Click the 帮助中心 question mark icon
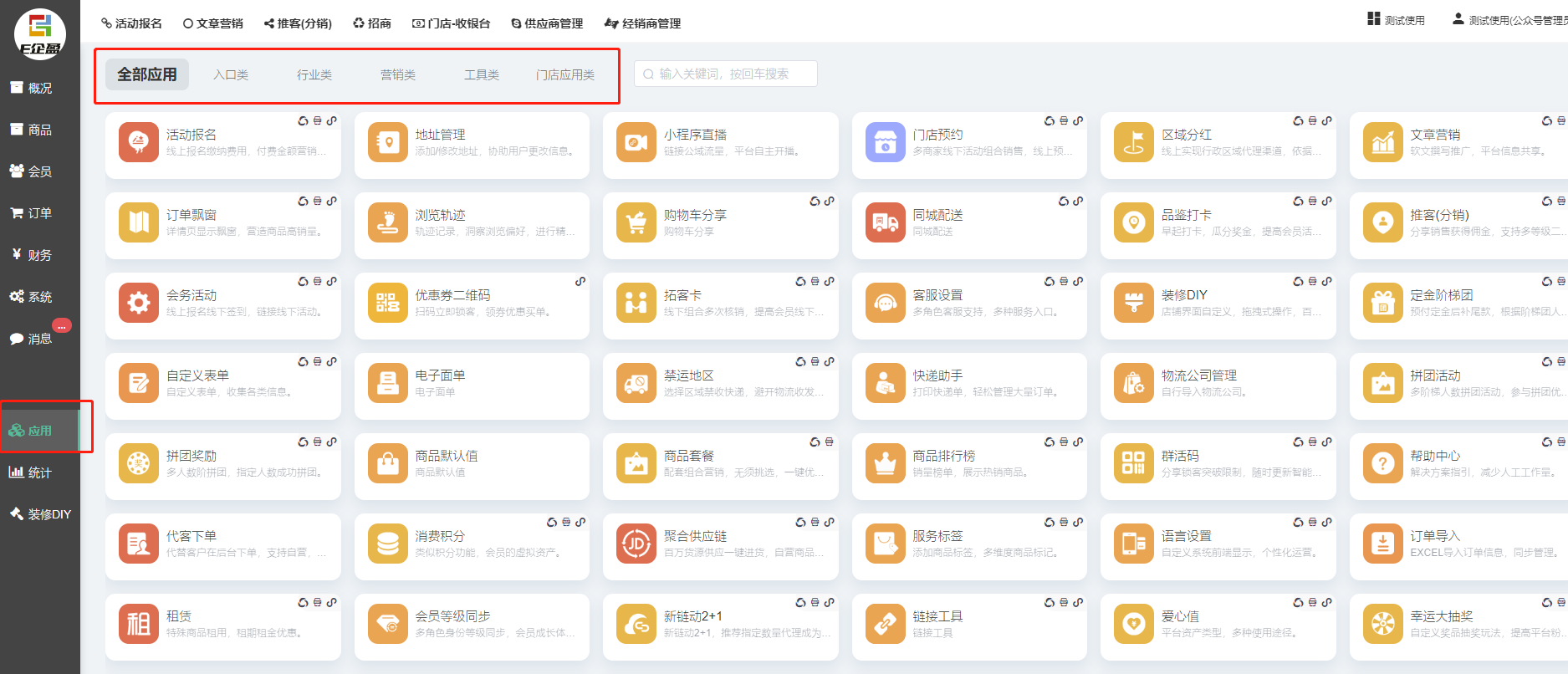The width and height of the screenshot is (1568, 674). 1383,463
